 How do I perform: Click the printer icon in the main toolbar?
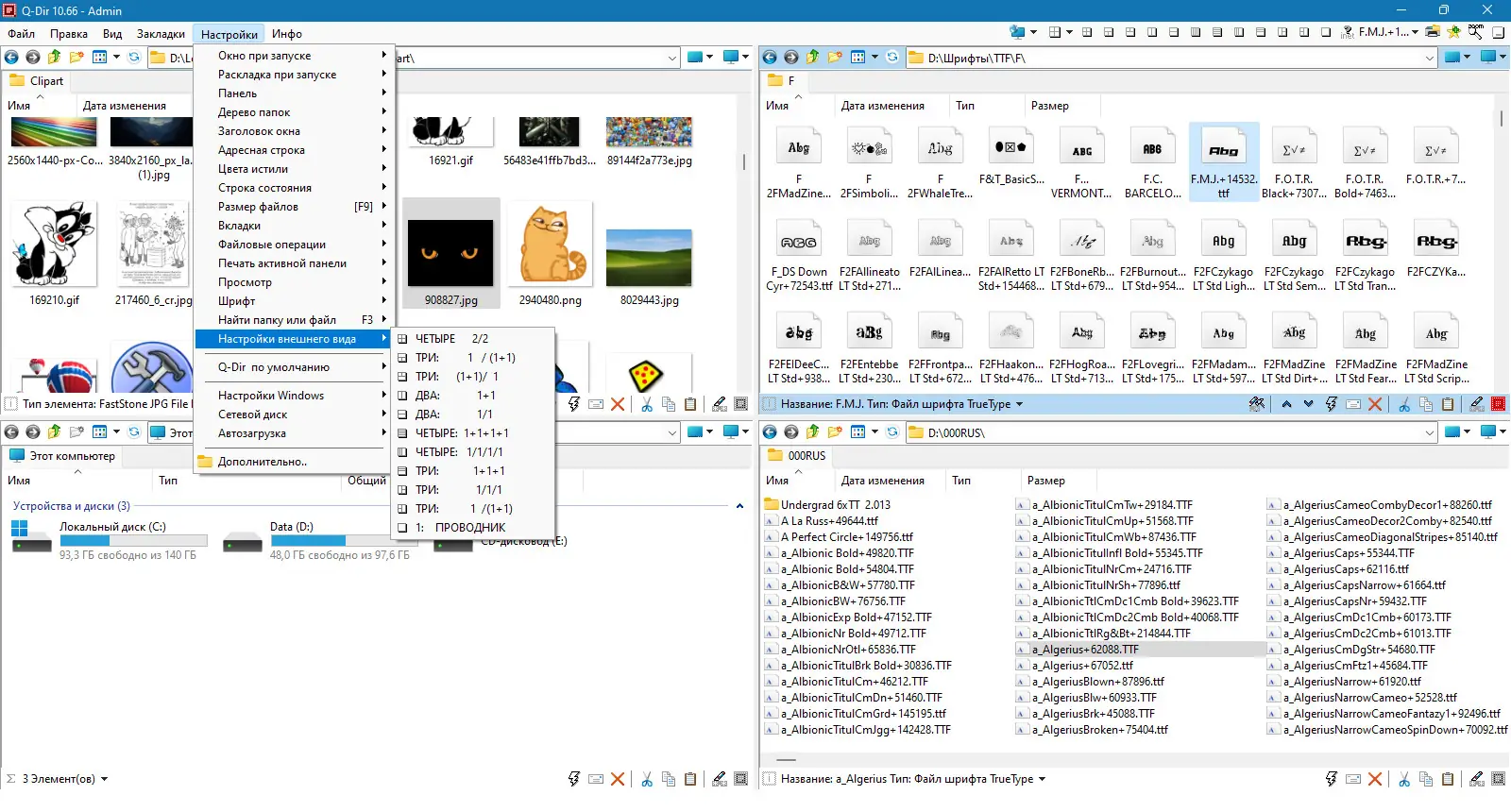click(x=1433, y=31)
